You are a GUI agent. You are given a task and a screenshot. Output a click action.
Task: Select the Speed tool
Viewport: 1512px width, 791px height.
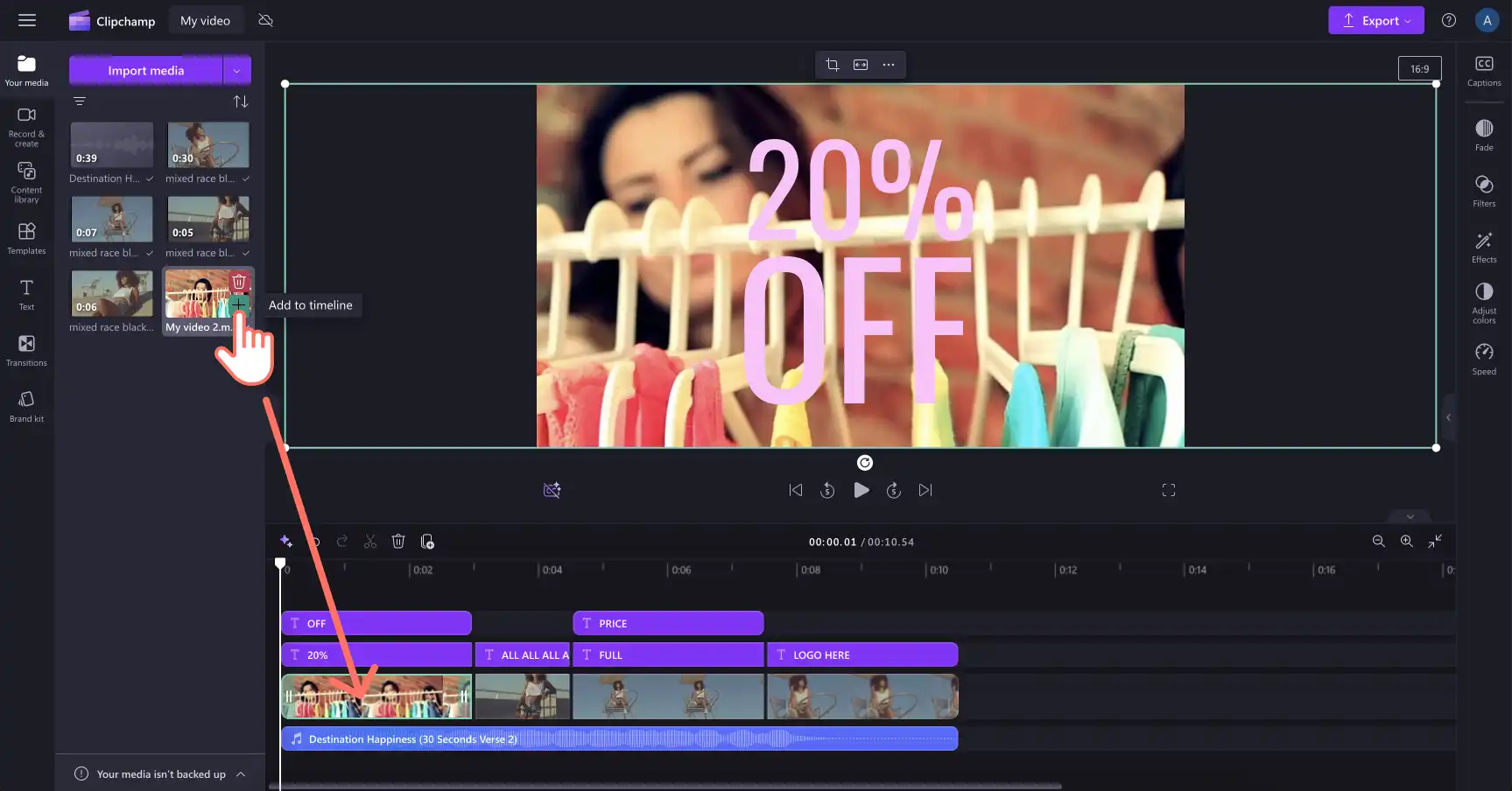[1484, 359]
